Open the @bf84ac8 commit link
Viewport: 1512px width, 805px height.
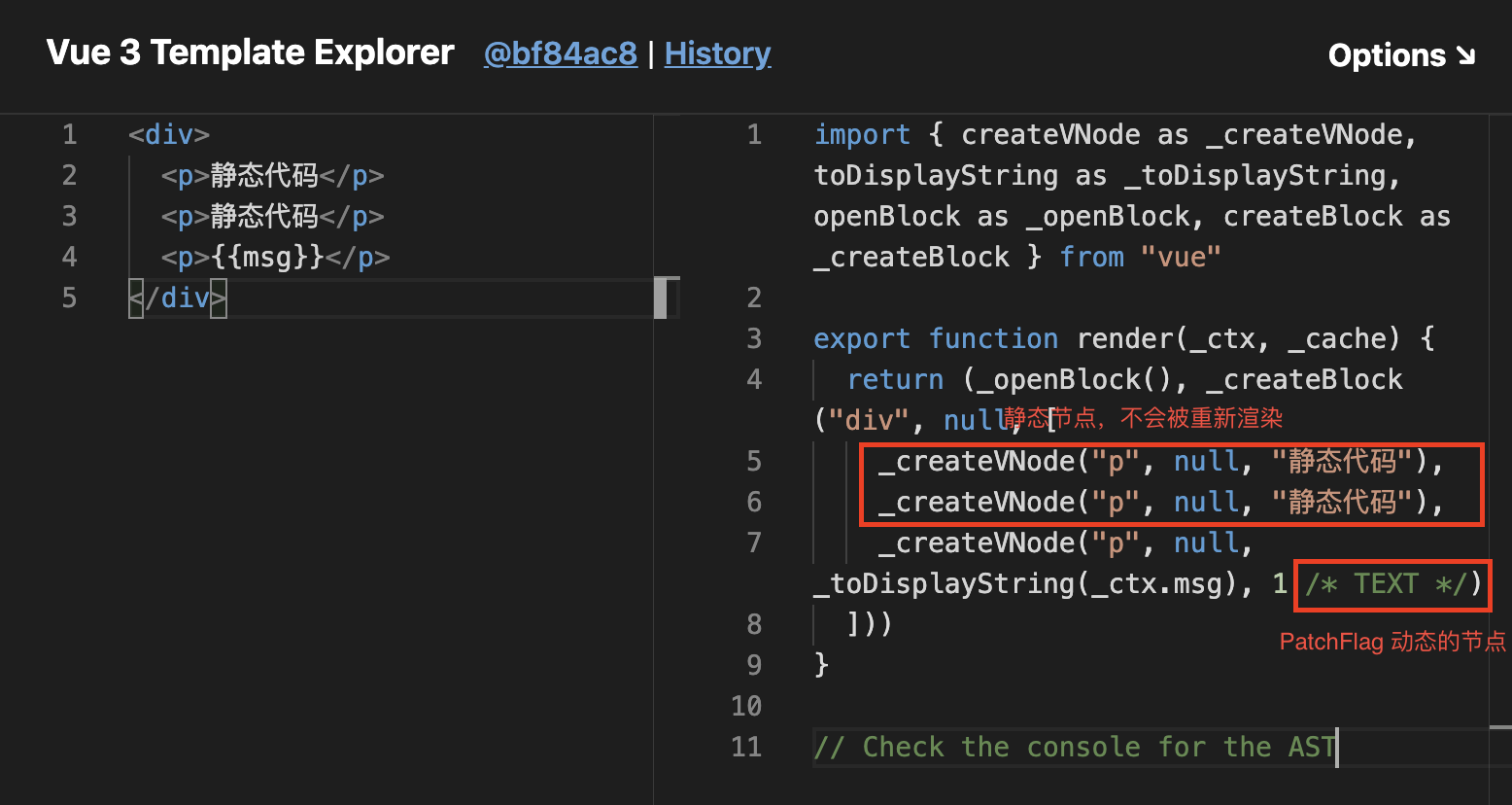tap(561, 53)
